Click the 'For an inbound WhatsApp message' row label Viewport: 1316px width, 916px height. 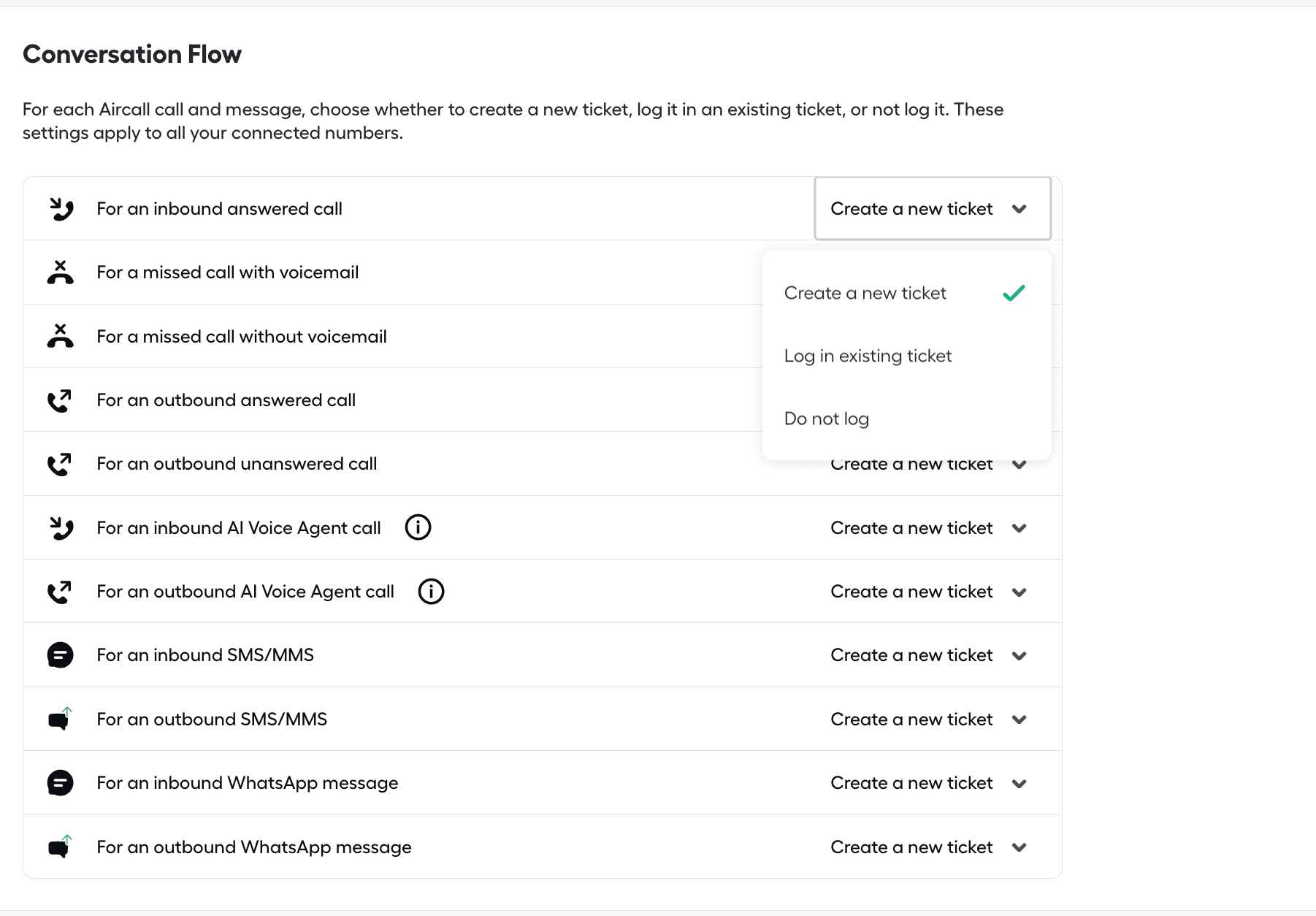[248, 783]
